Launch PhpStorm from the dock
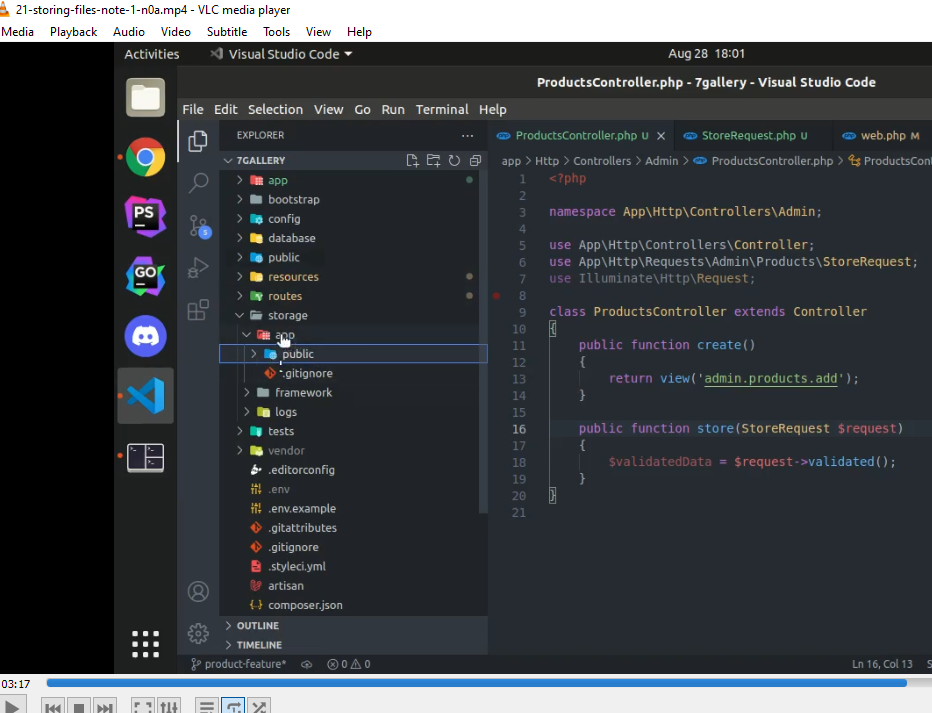 pyautogui.click(x=146, y=216)
